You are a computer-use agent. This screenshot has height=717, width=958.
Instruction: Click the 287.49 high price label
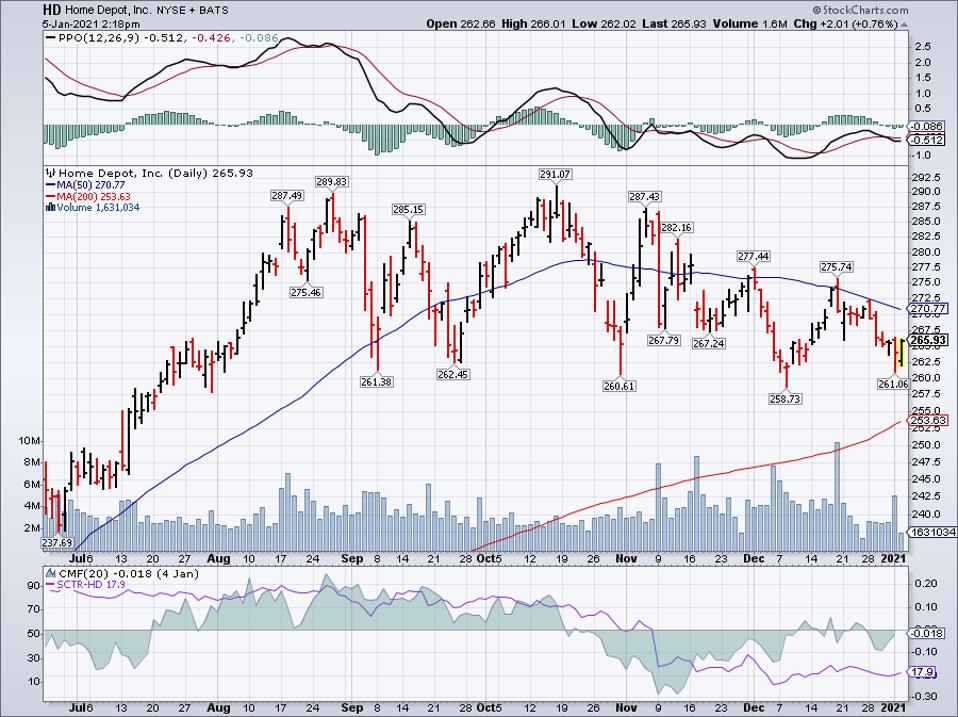click(287, 195)
